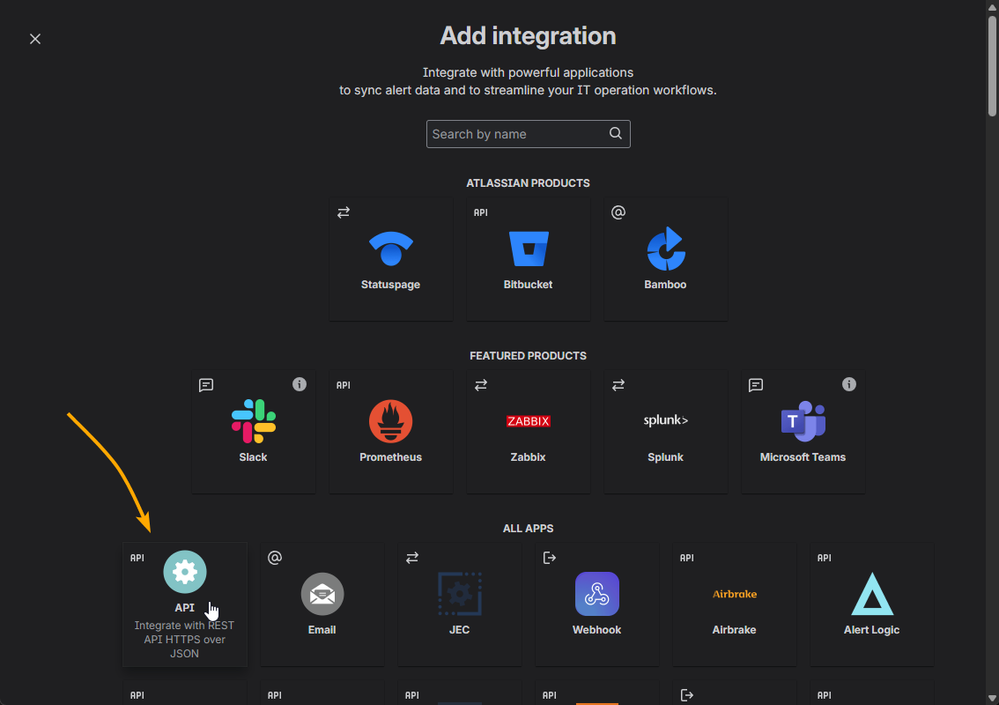The width and height of the screenshot is (999, 705).
Task: Click the ATLASSIAN PRODUCTS heading
Action: tap(528, 183)
